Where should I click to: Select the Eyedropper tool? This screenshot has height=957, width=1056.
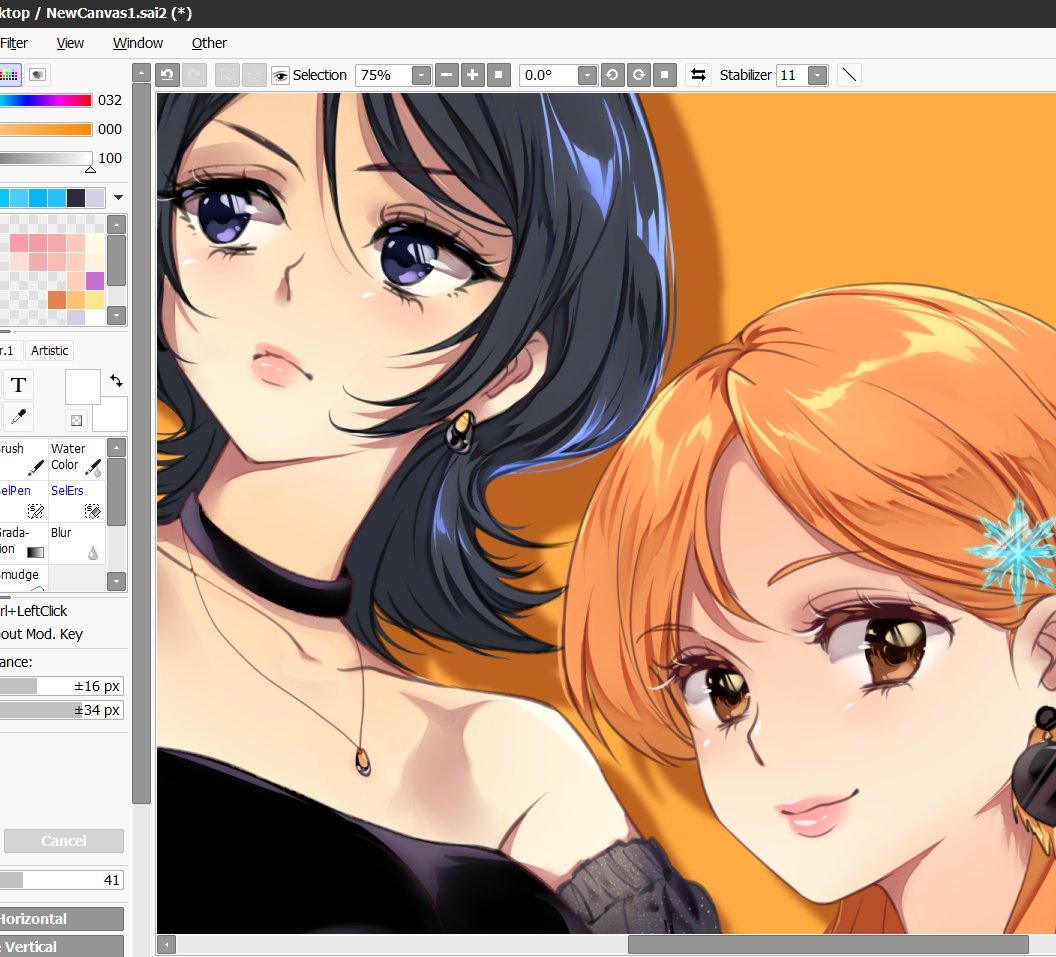click(18, 416)
